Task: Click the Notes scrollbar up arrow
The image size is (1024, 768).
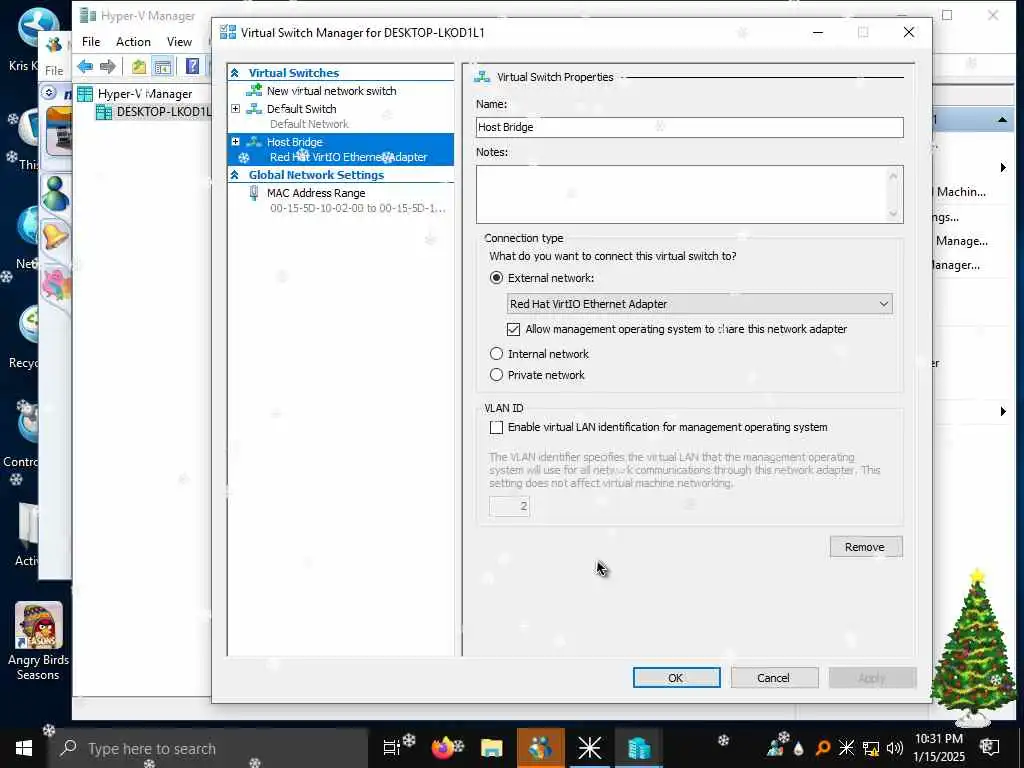Action: click(893, 175)
